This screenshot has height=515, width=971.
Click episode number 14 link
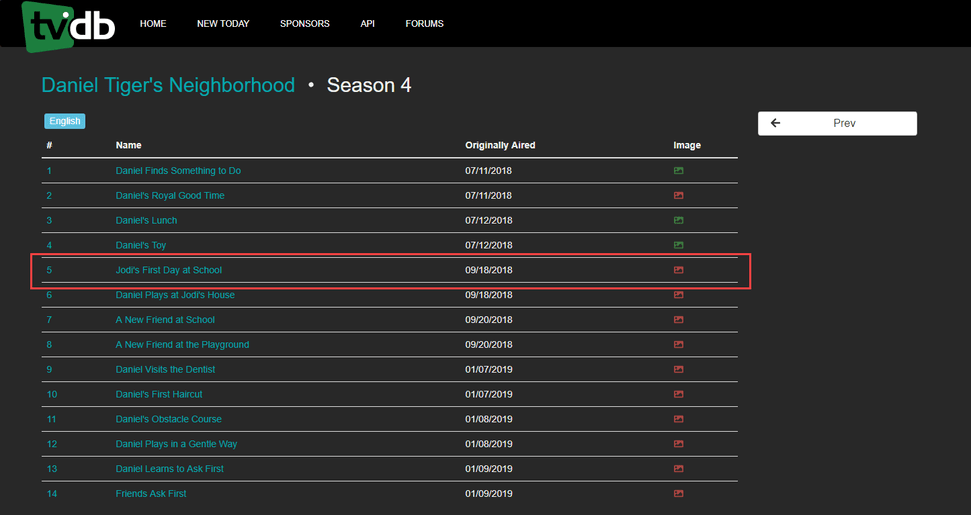click(x=52, y=493)
